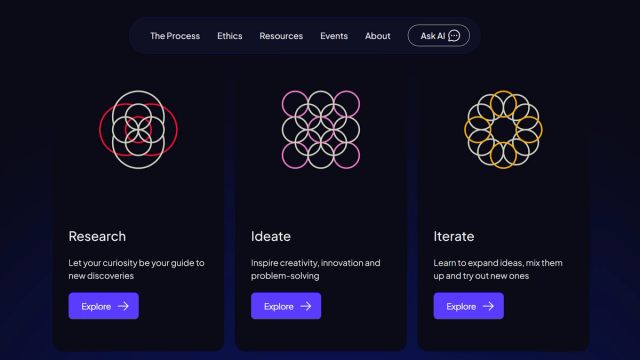Open the About page
Screen dimensions: 640x360
[378, 36]
